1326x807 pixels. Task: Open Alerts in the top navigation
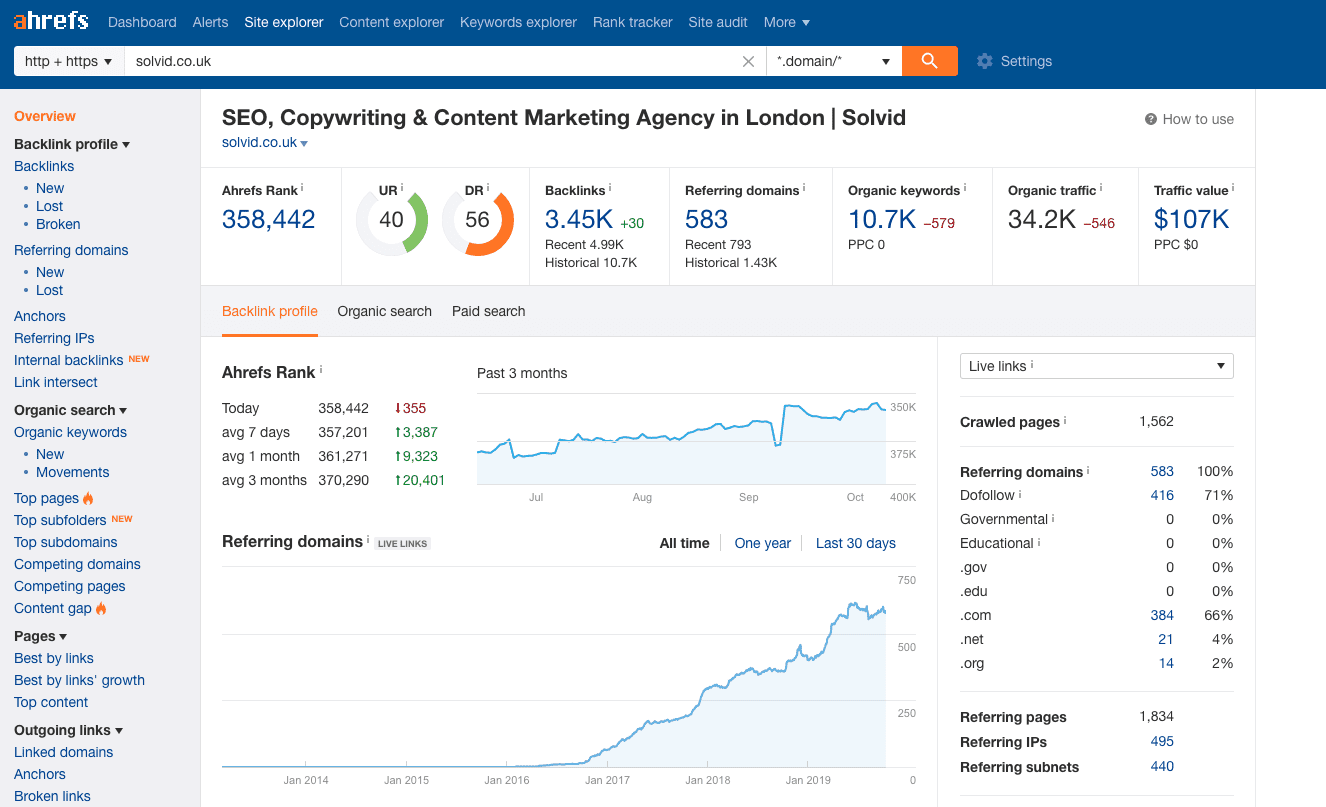(x=210, y=22)
